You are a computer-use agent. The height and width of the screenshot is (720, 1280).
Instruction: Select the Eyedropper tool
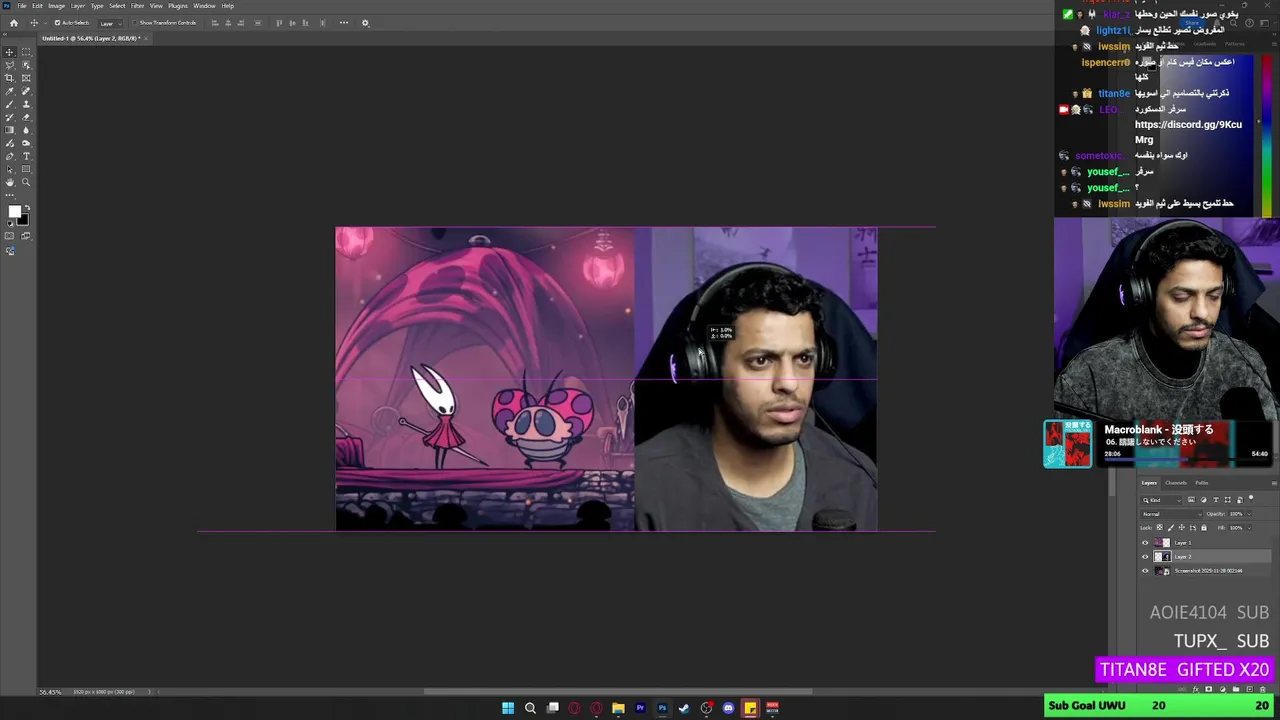pyautogui.click(x=10, y=91)
